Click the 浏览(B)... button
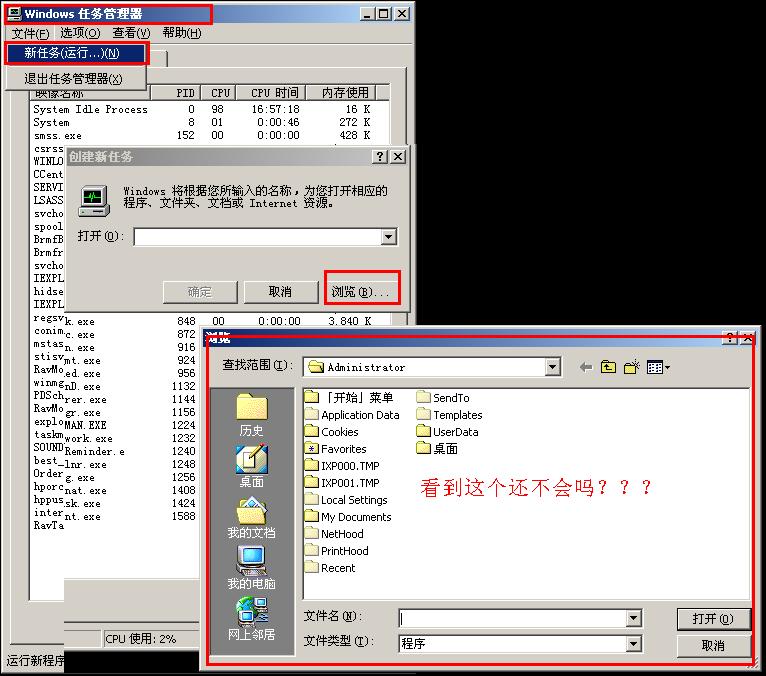 [362, 292]
